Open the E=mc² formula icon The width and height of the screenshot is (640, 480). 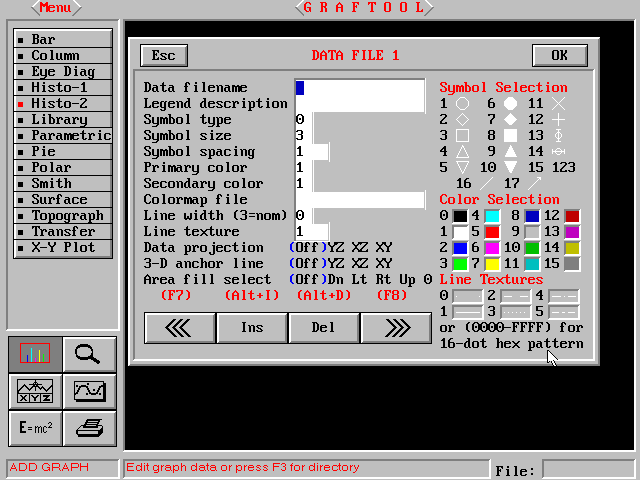(35, 428)
